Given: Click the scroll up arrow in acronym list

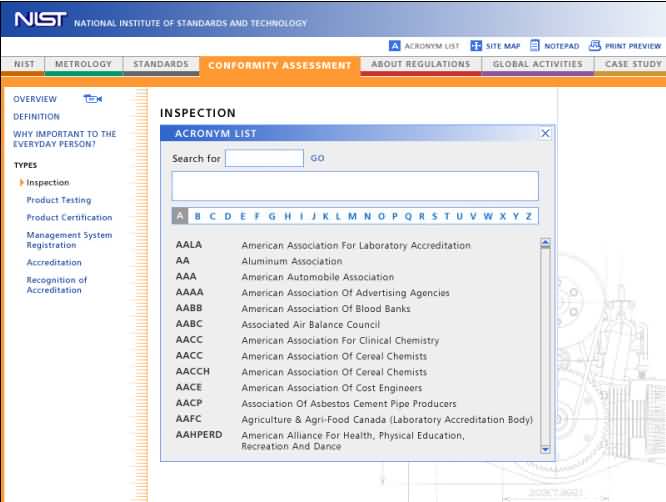Looking at the screenshot, I should (545, 243).
